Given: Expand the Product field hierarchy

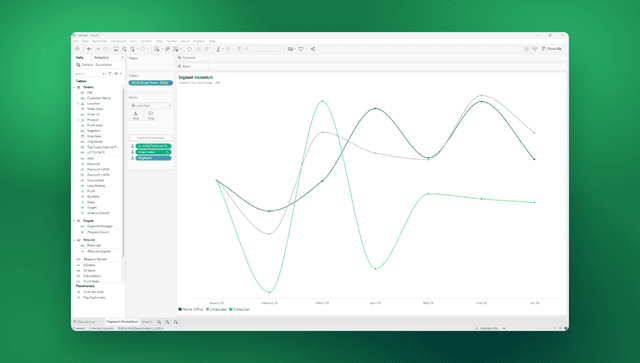Looking at the screenshot, I should pos(78,120).
